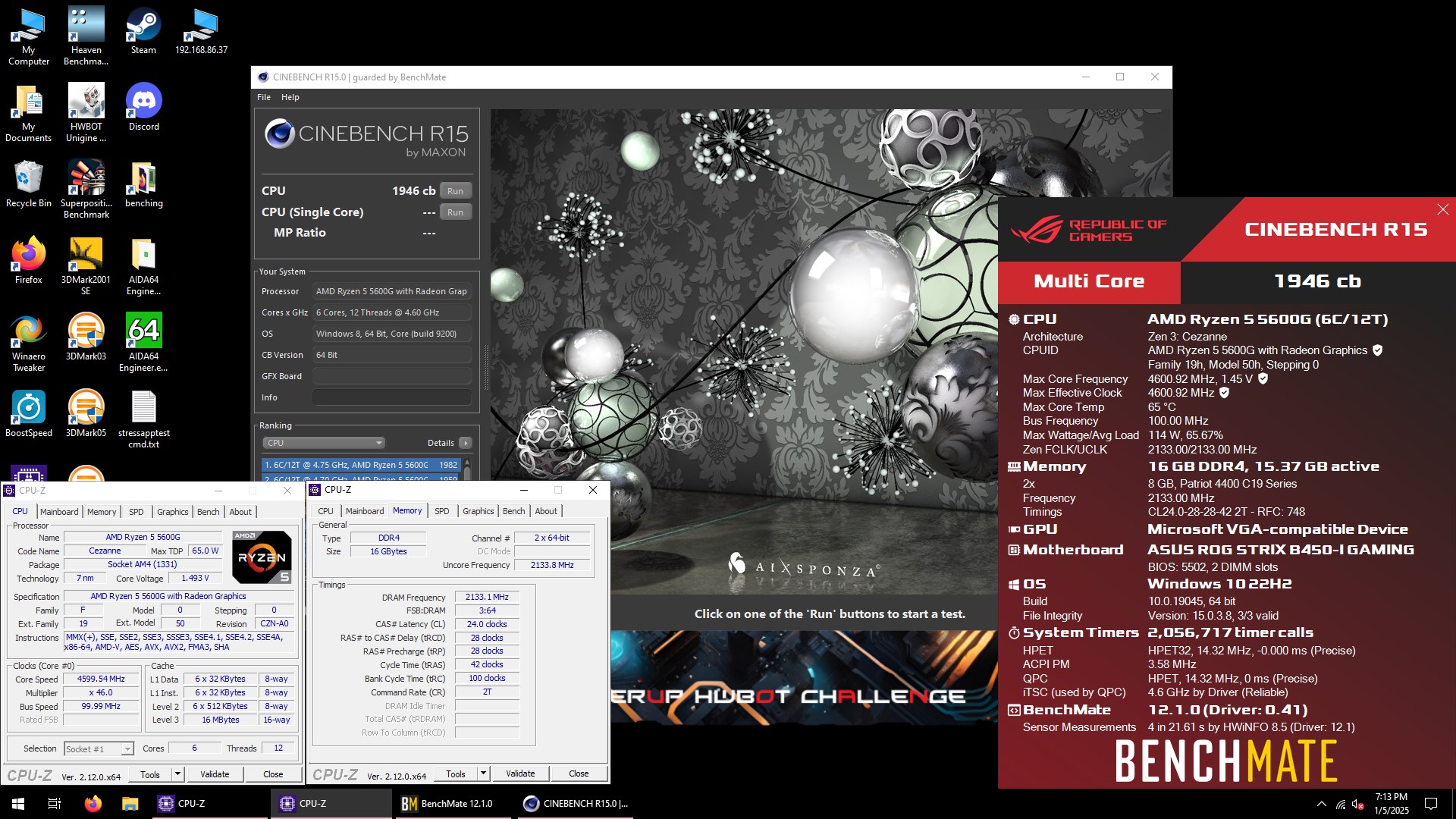Image resolution: width=1456 pixels, height=819 pixels.
Task: Open the Winaero Tweaker shortcut
Action: click(28, 343)
